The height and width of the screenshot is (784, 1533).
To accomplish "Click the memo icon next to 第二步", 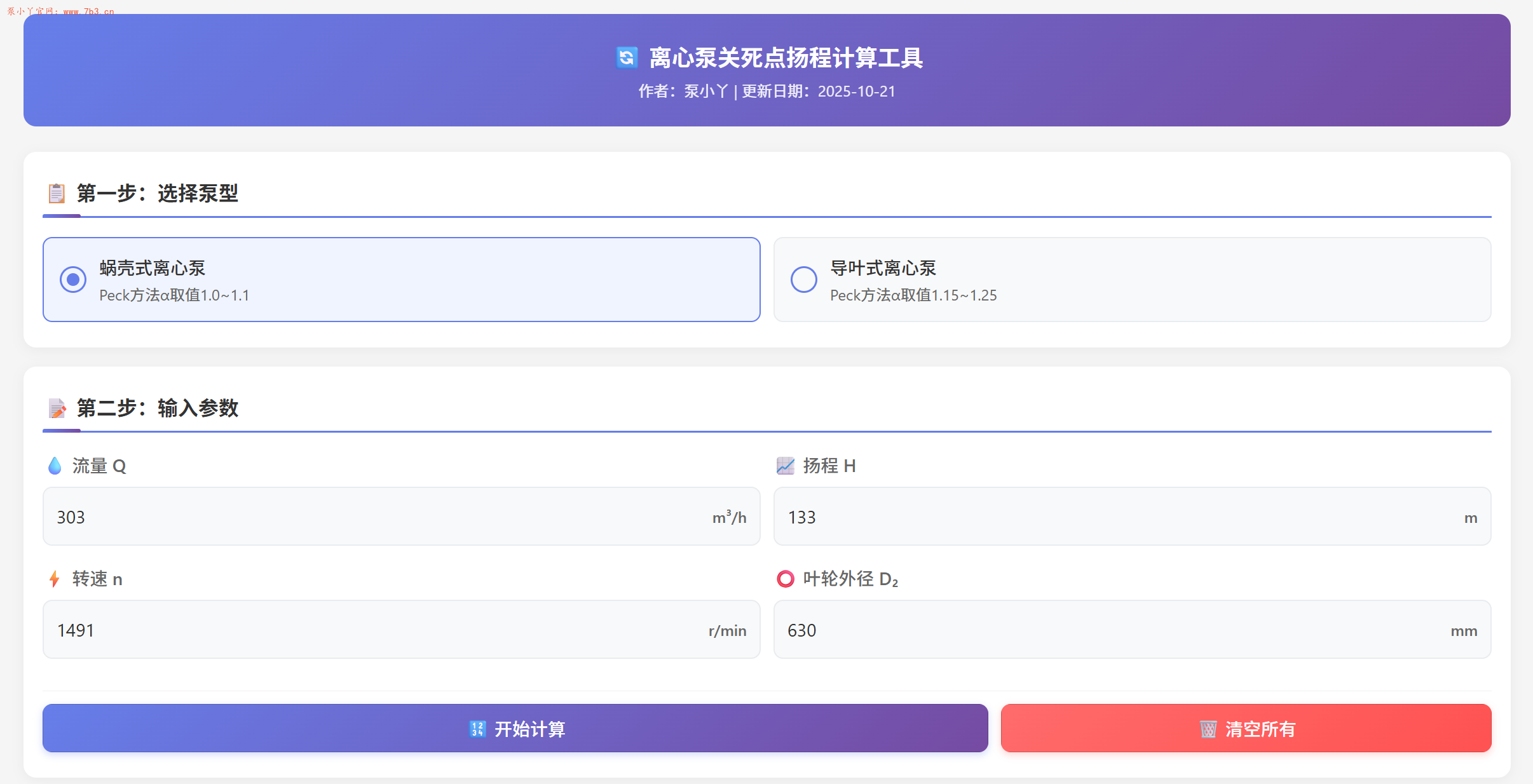I will (x=58, y=409).
